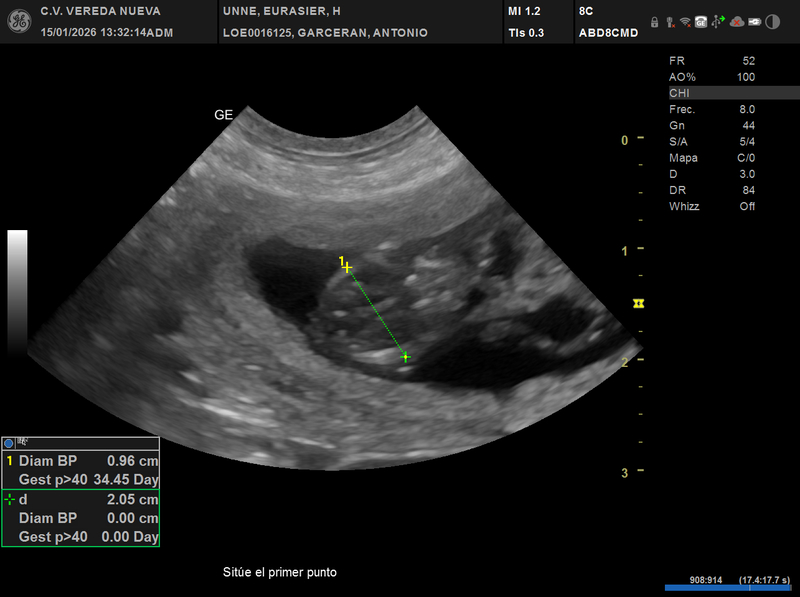Click the disconnected network cable icon
The image size is (800, 597).
click(670, 22)
